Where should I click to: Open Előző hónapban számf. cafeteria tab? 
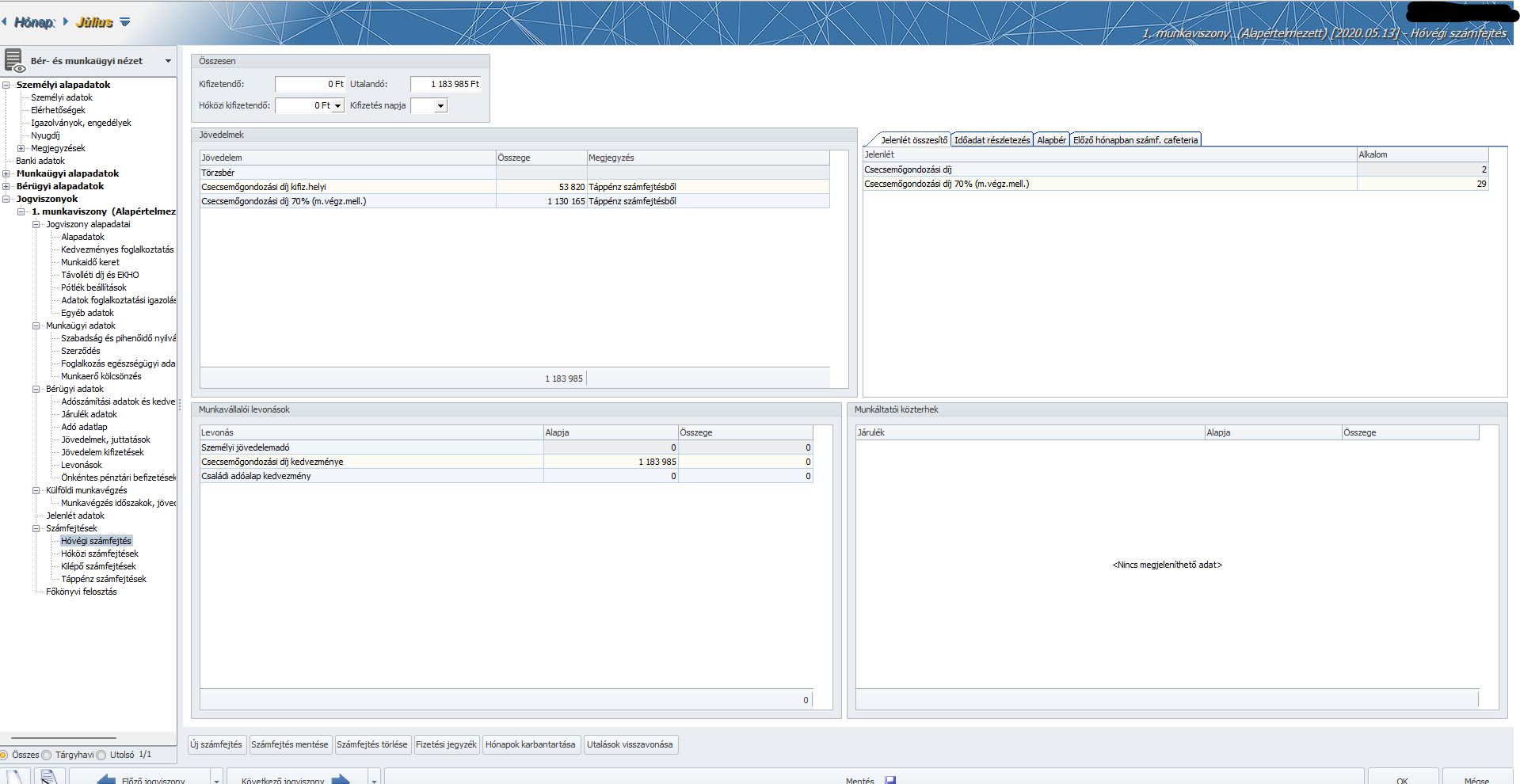tap(1135, 140)
